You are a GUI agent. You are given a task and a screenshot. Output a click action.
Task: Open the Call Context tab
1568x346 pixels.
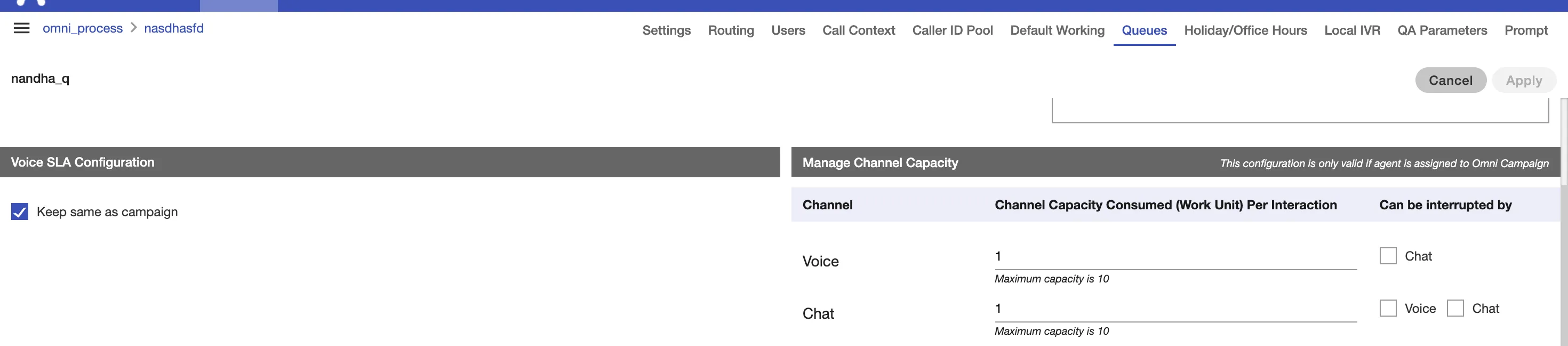point(858,30)
